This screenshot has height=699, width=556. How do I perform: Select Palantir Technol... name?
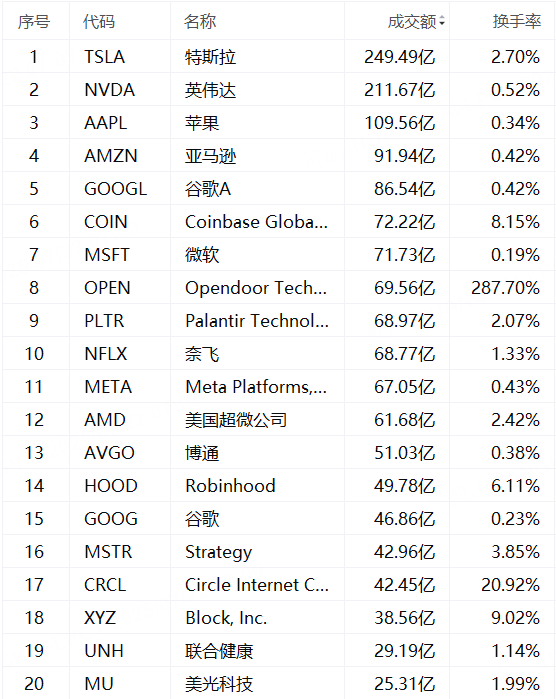257,321
